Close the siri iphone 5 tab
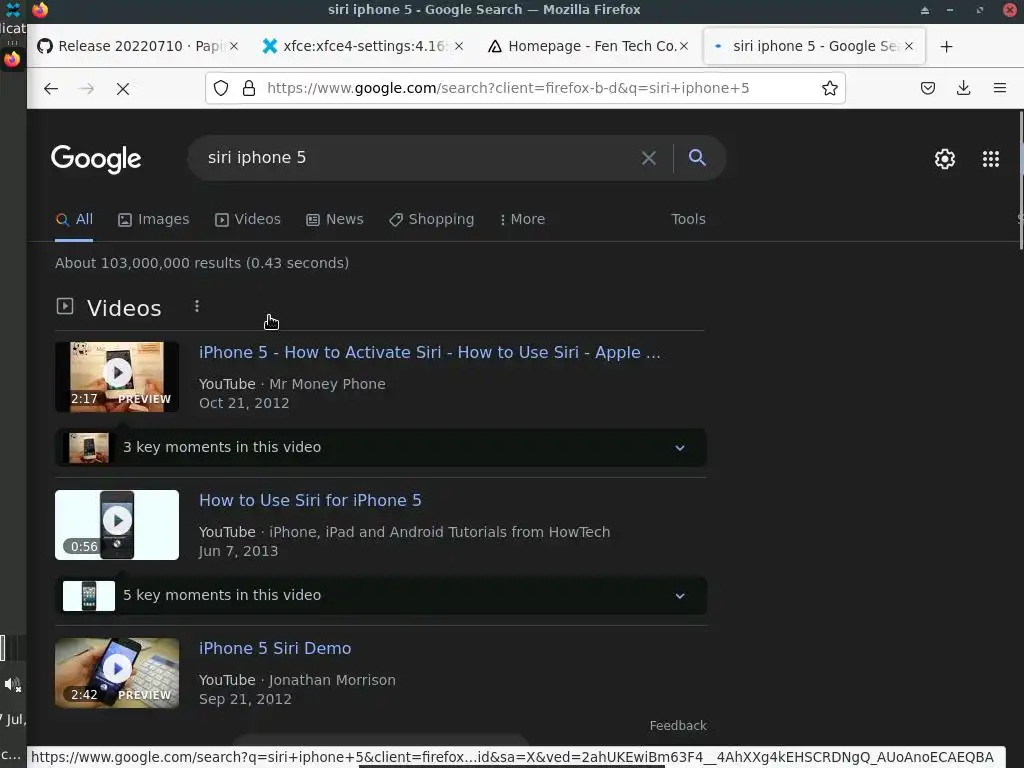 tap(908, 46)
